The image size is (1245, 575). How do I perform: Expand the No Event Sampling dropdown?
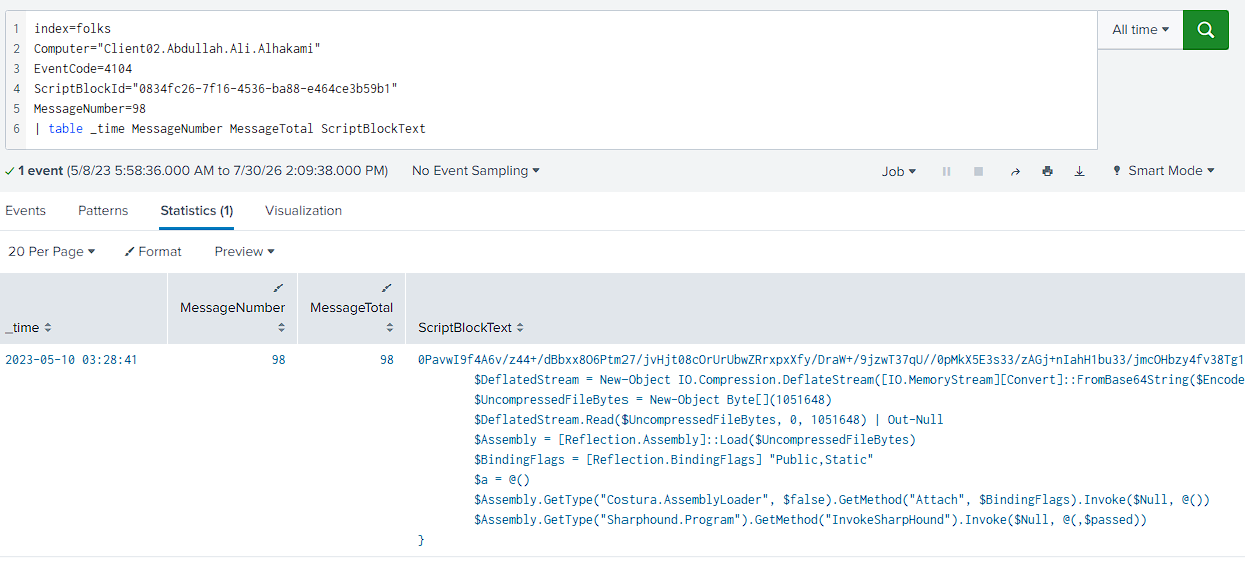point(475,171)
